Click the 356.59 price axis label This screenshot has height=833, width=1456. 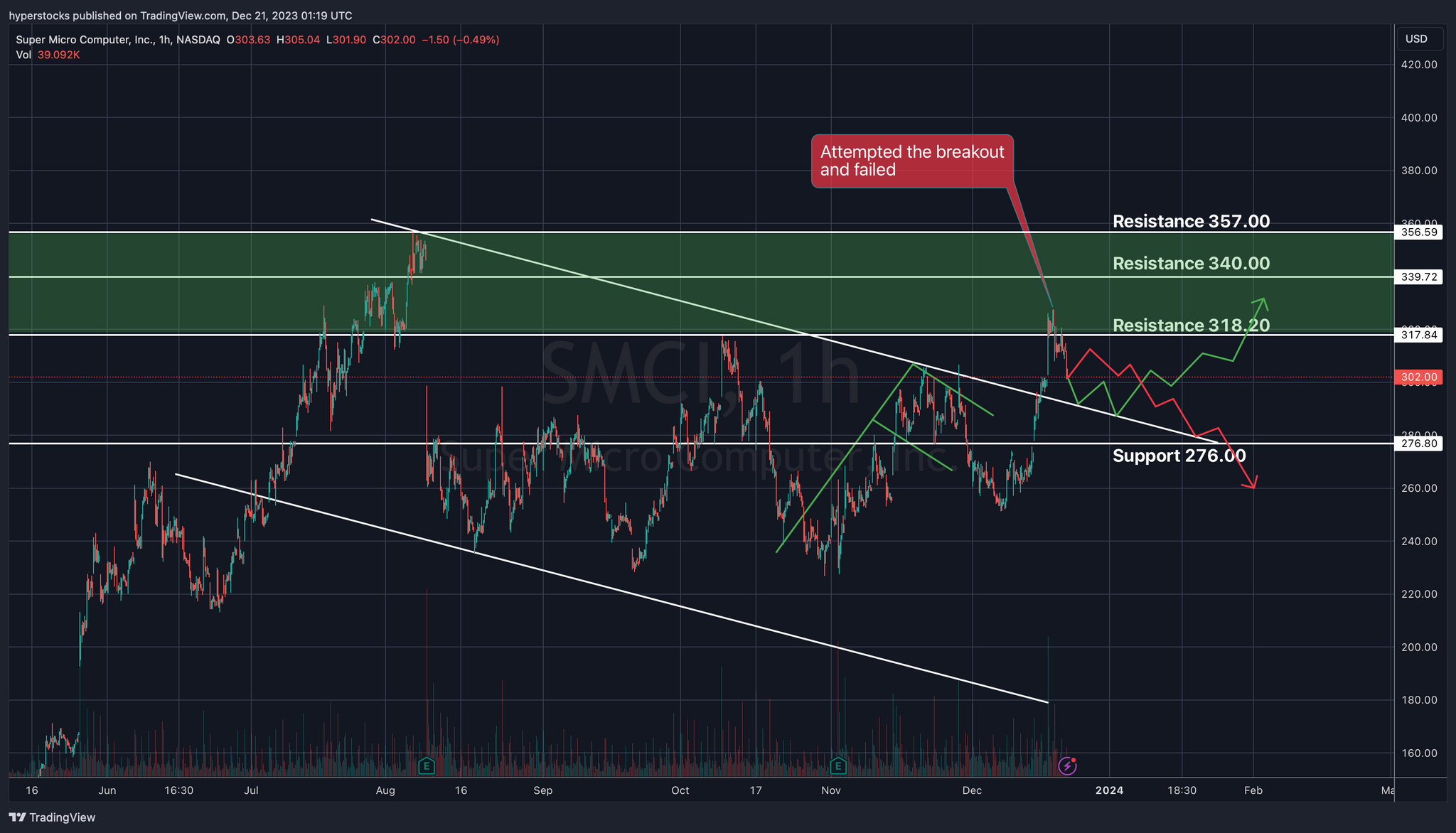[x=1419, y=232]
